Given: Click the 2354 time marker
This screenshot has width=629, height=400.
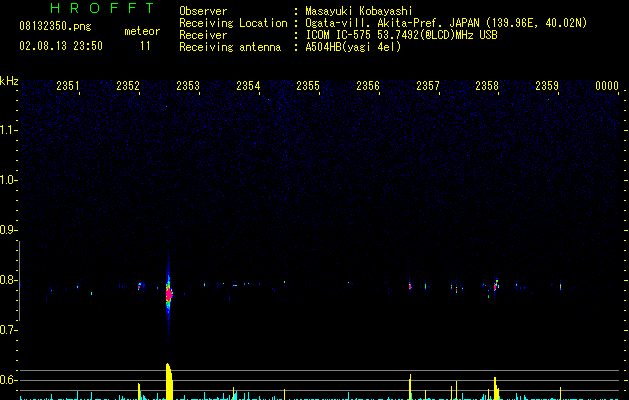Looking at the screenshot, I should (x=248, y=85).
